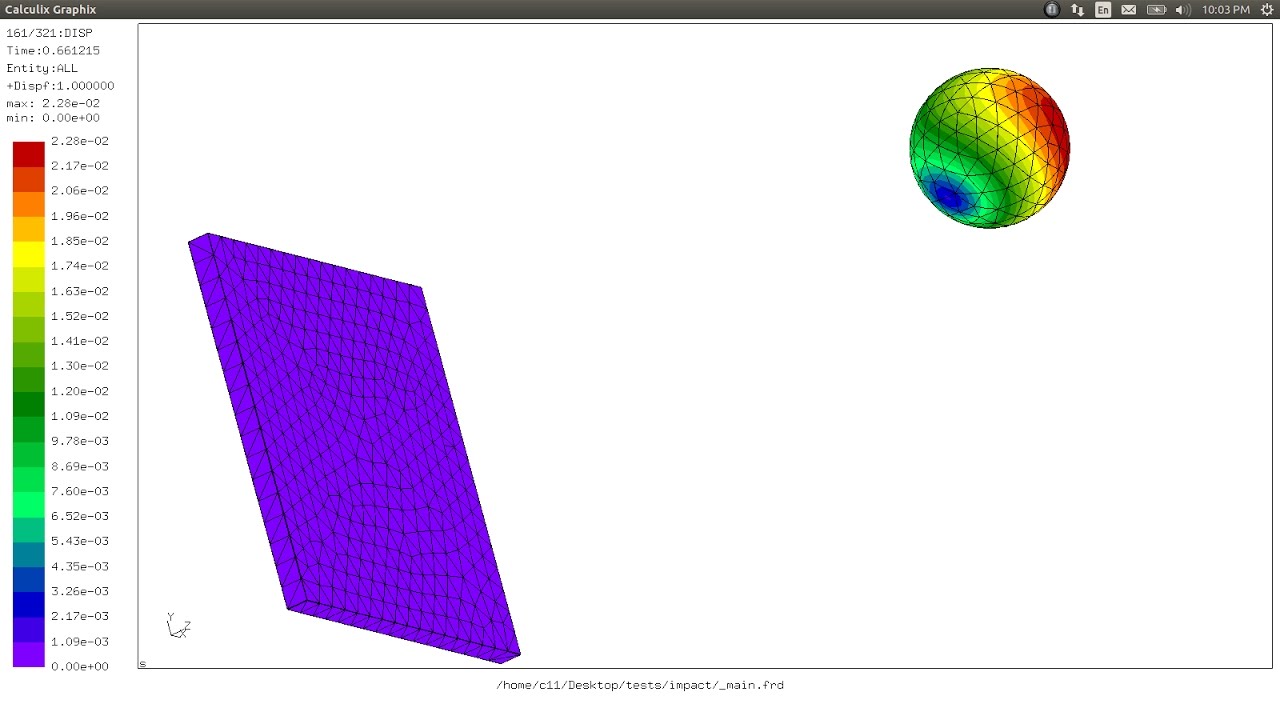
Task: Click the 'Calculix Graphix' window title
Action: pos(50,9)
